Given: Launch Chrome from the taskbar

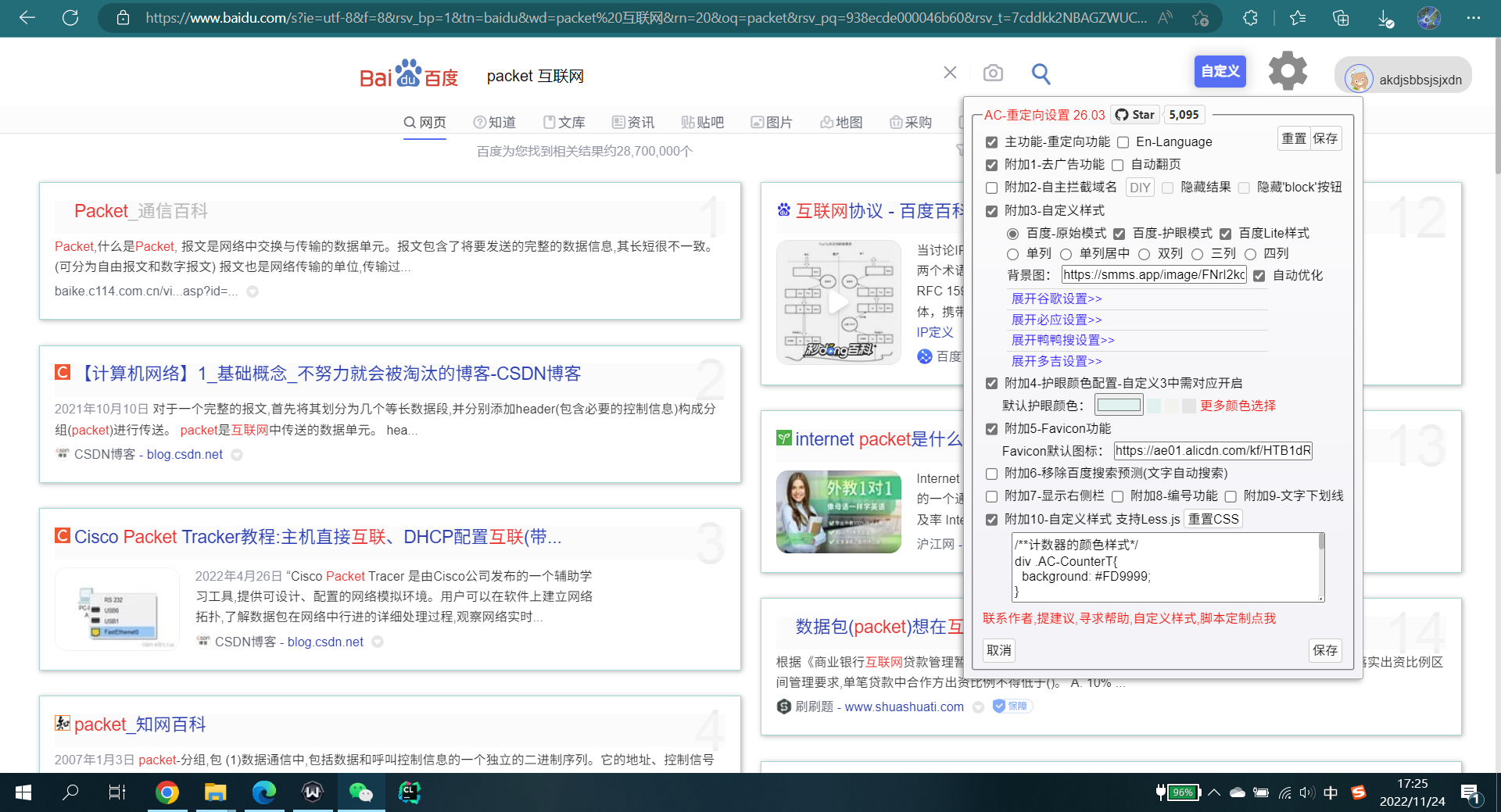Looking at the screenshot, I should pos(167,792).
